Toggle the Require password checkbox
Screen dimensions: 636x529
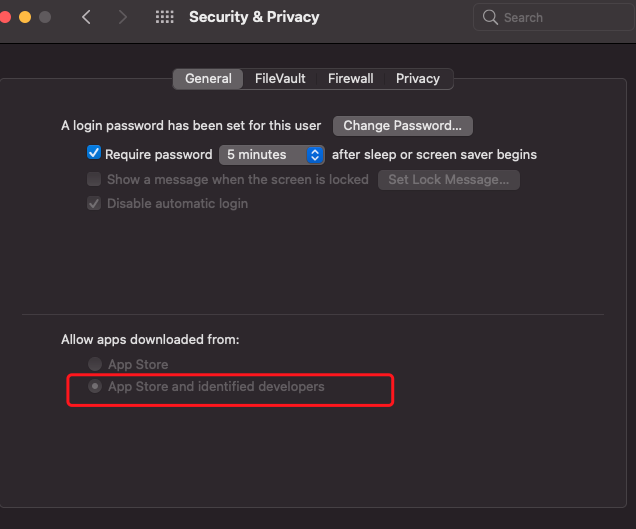pyautogui.click(x=94, y=154)
